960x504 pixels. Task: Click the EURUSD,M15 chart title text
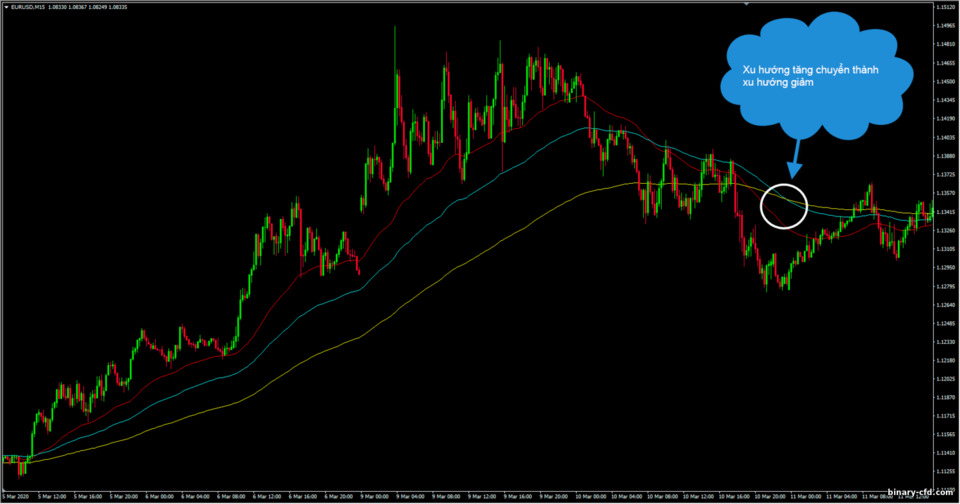point(27,7)
